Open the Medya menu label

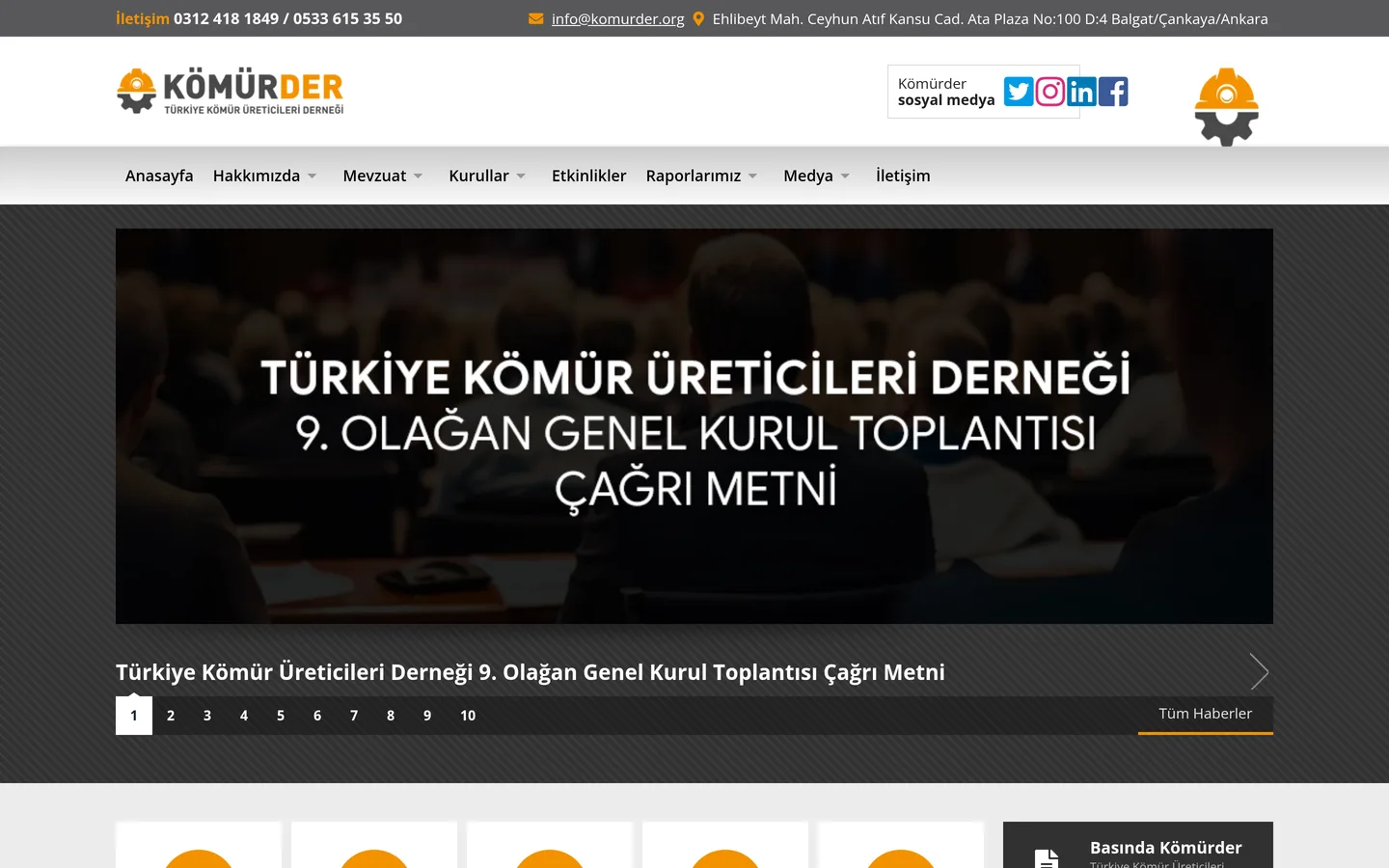click(808, 176)
